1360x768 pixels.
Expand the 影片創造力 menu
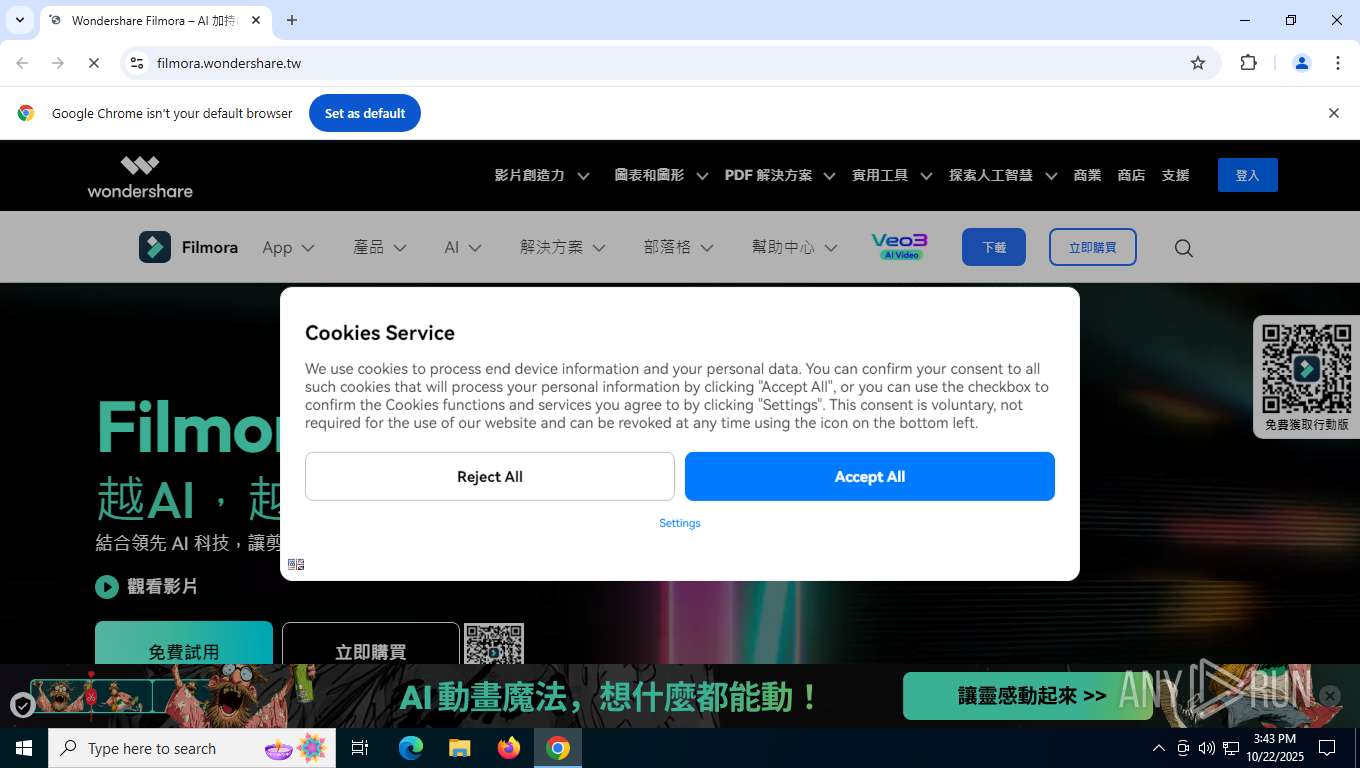point(542,175)
